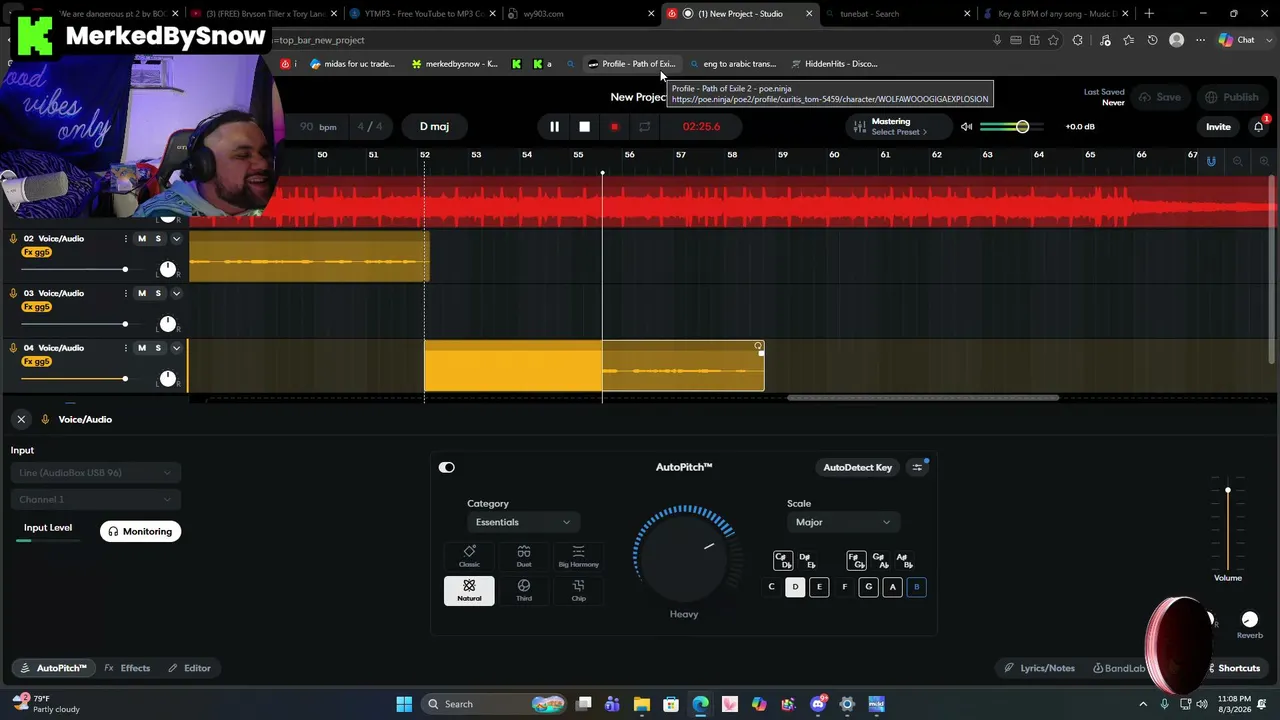Image resolution: width=1280 pixels, height=720 pixels.
Task: Switch to the AutoPitch tab
Action: click(x=53, y=669)
